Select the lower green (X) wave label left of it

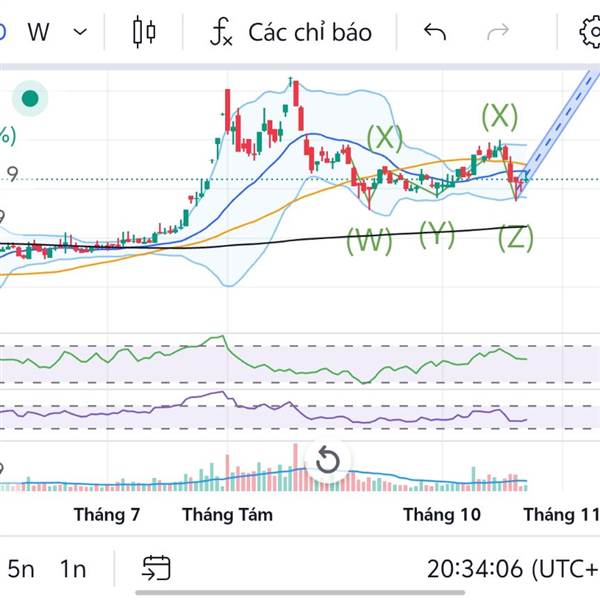tap(385, 138)
